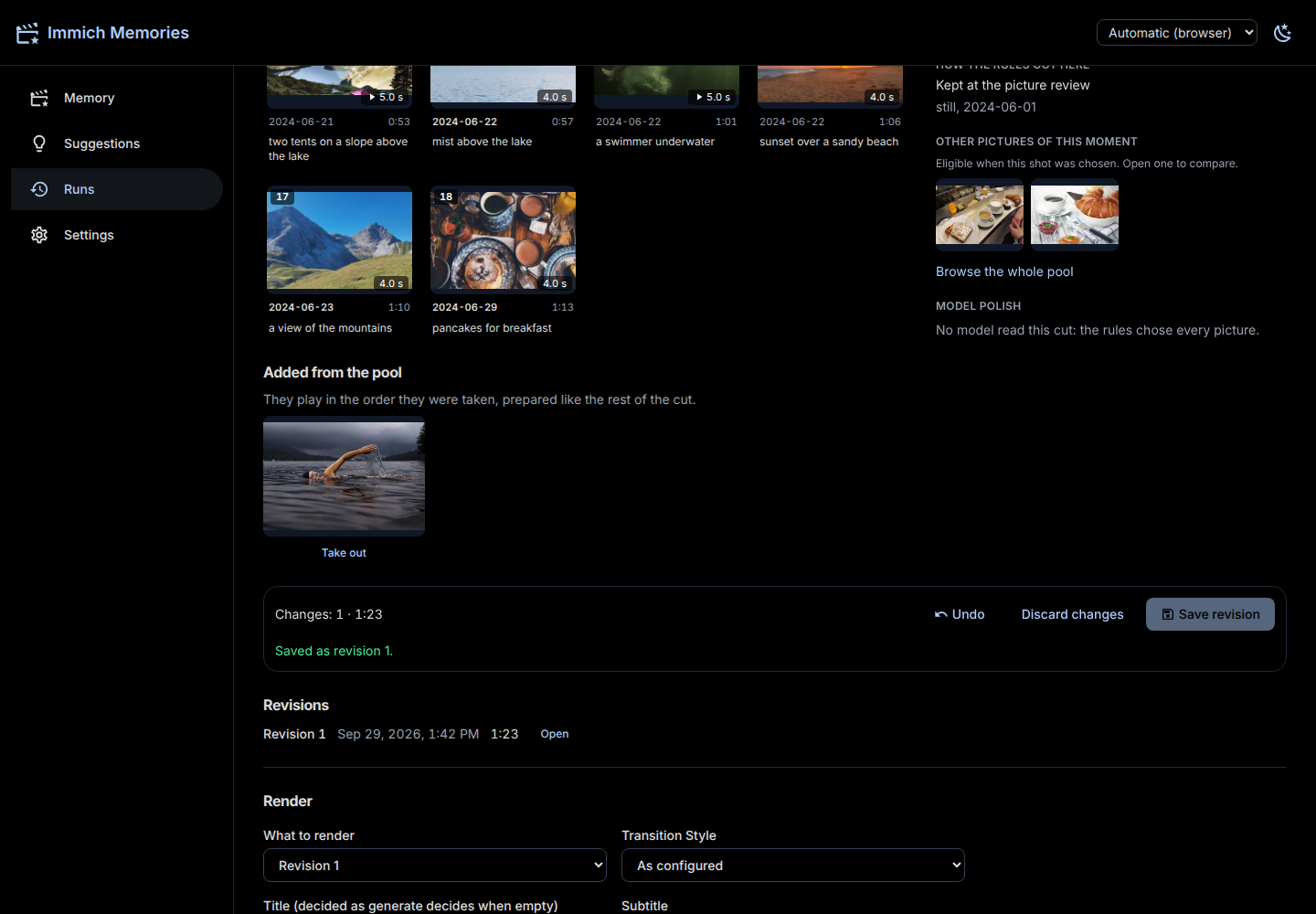
Task: Click the Undo button
Action: [x=960, y=614]
